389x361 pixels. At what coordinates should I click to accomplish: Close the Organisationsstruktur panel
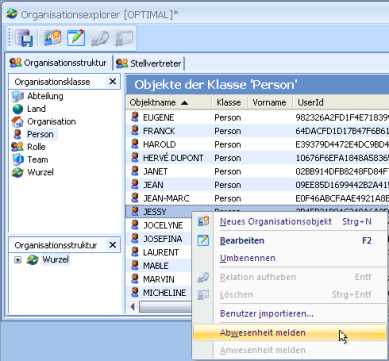(x=113, y=245)
